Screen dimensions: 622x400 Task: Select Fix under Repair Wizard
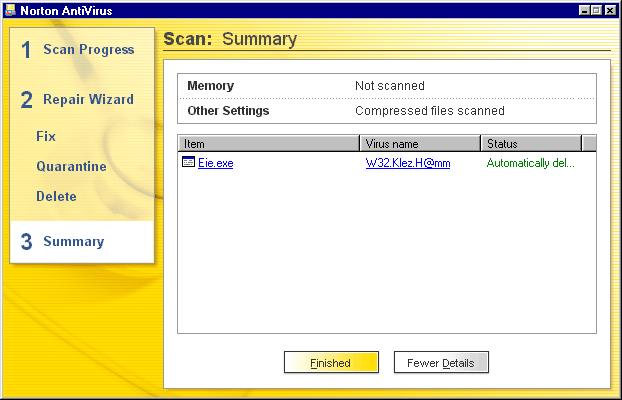[x=46, y=136]
